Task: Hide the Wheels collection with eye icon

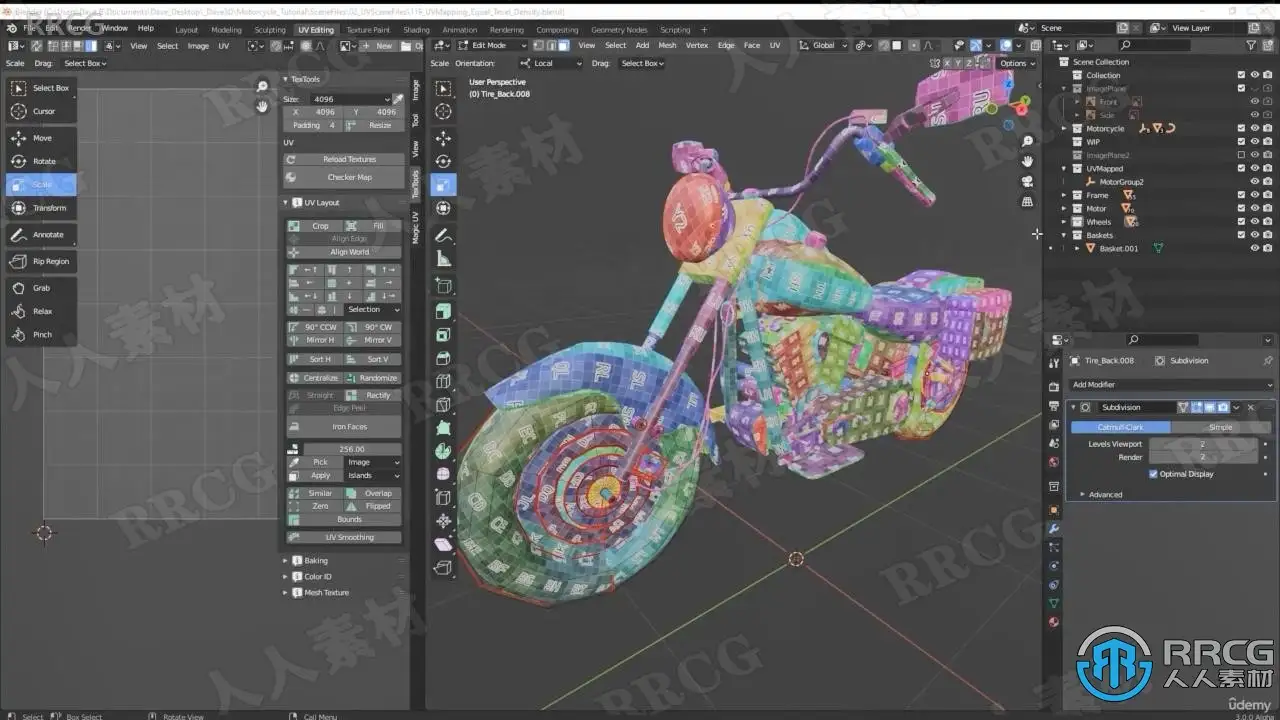Action: click(1254, 222)
